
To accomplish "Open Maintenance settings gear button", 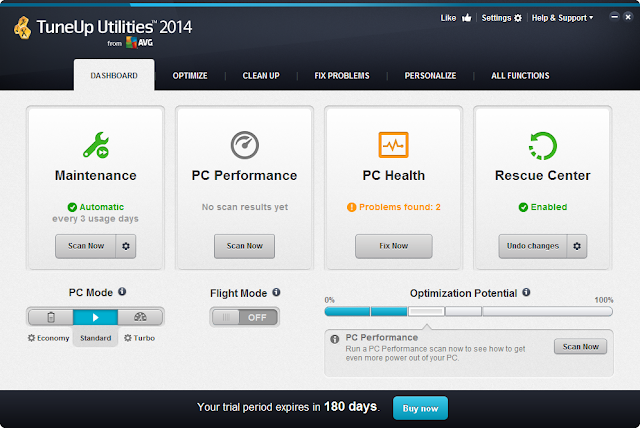I will [125, 246].
